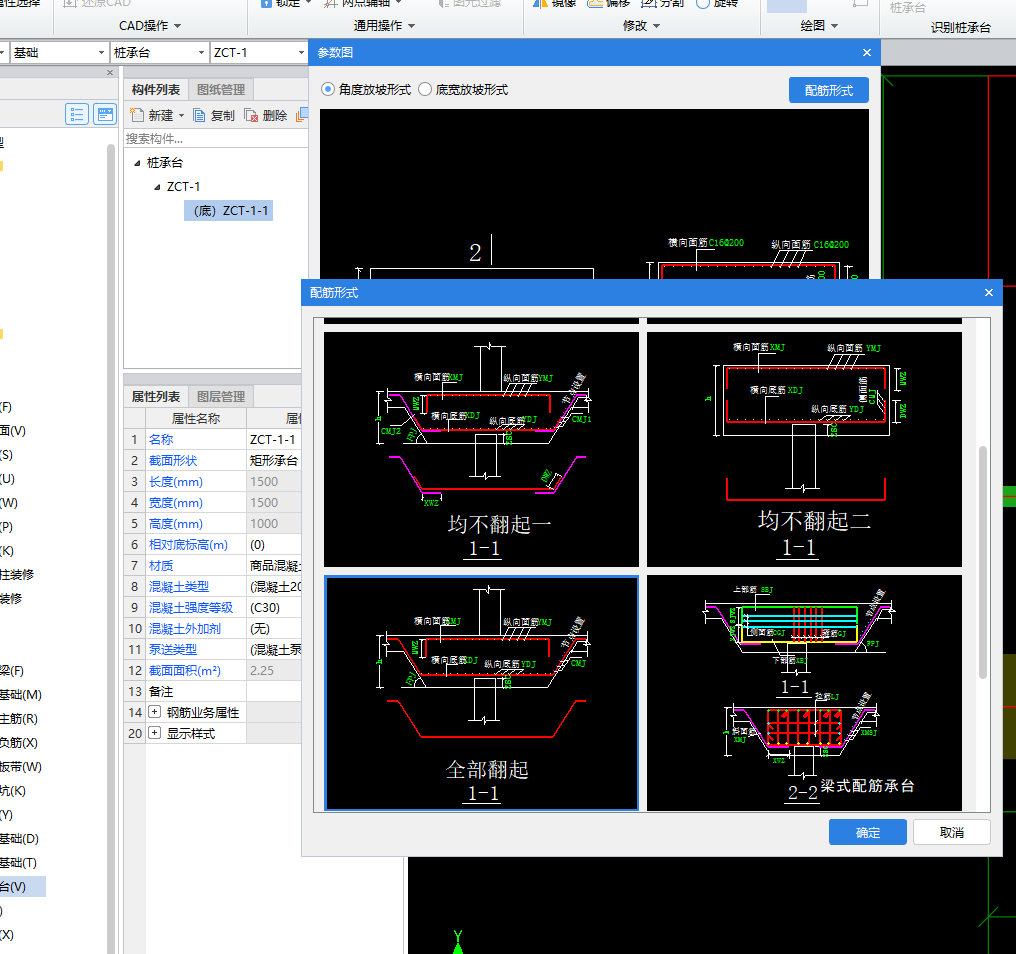The image size is (1016, 954).
Task: Click the 长度(mm) property name
Action: pos(176,482)
